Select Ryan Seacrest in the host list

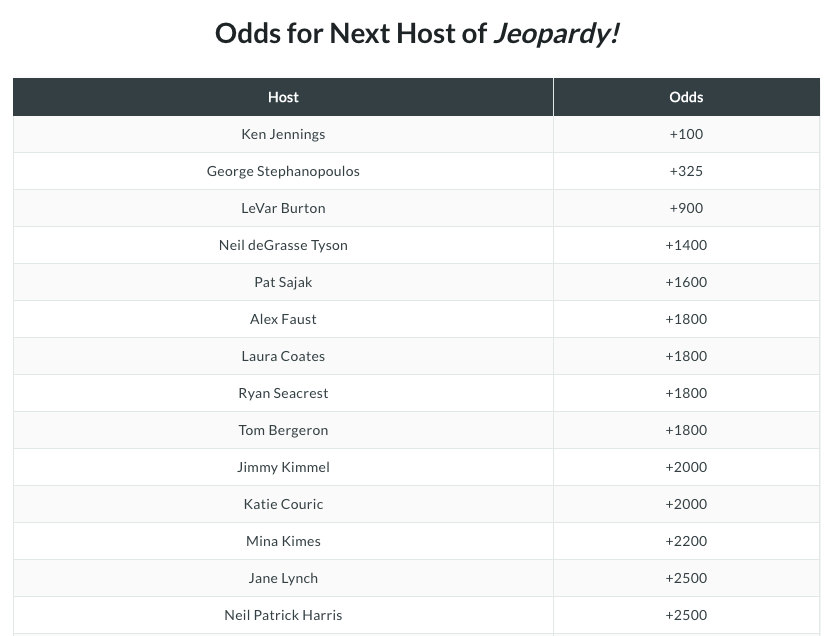pyautogui.click(x=283, y=393)
